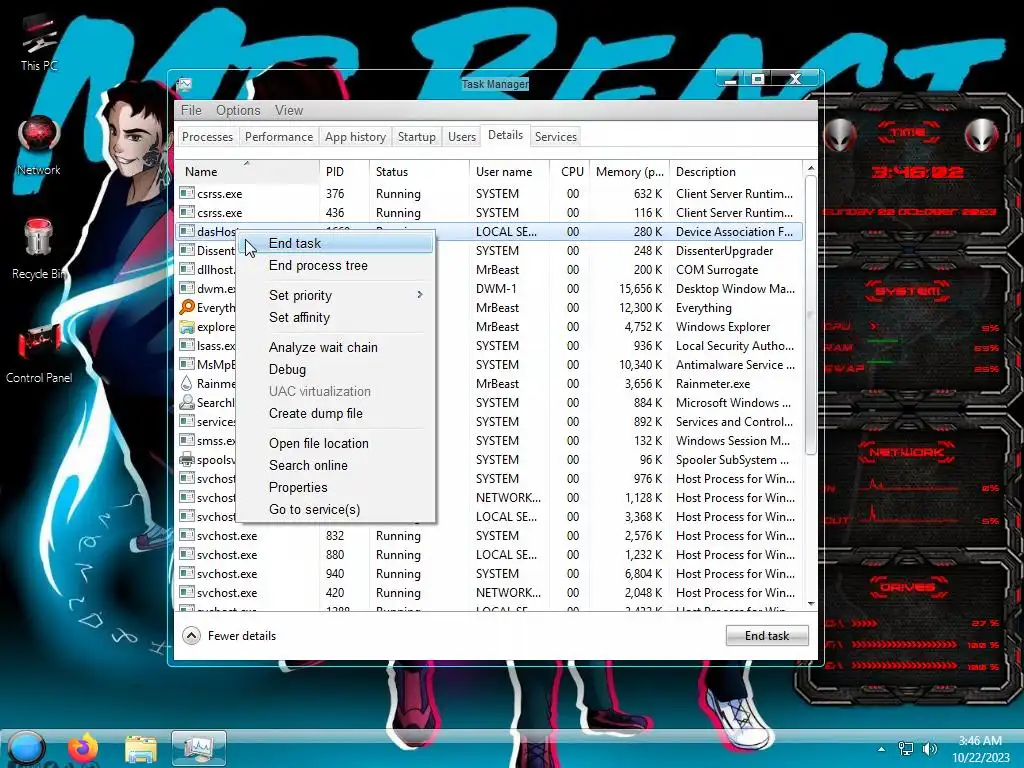Select Open file location
This screenshot has width=1024, height=768.
click(x=335, y=443)
